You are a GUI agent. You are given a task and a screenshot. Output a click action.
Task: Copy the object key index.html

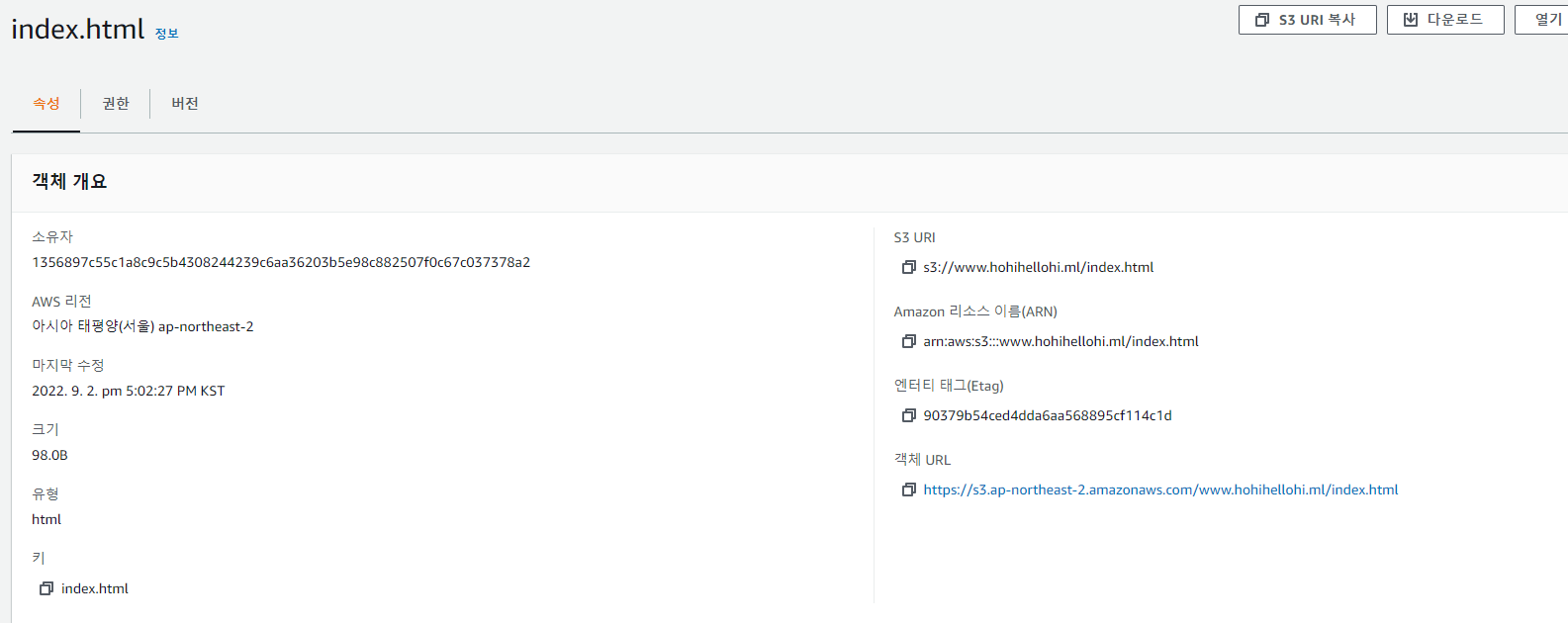[46, 588]
